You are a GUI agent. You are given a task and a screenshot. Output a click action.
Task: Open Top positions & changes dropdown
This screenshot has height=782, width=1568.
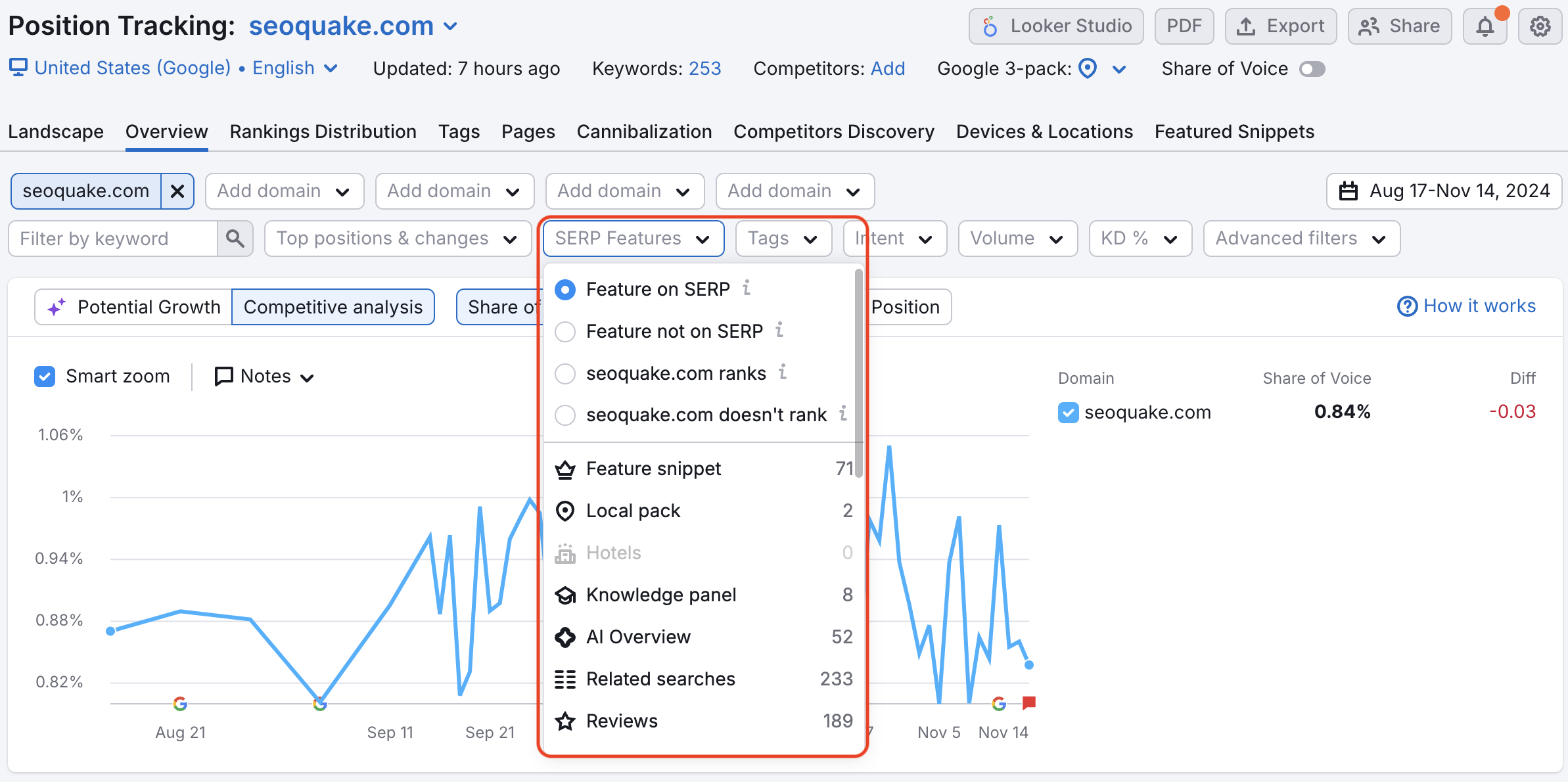[398, 239]
